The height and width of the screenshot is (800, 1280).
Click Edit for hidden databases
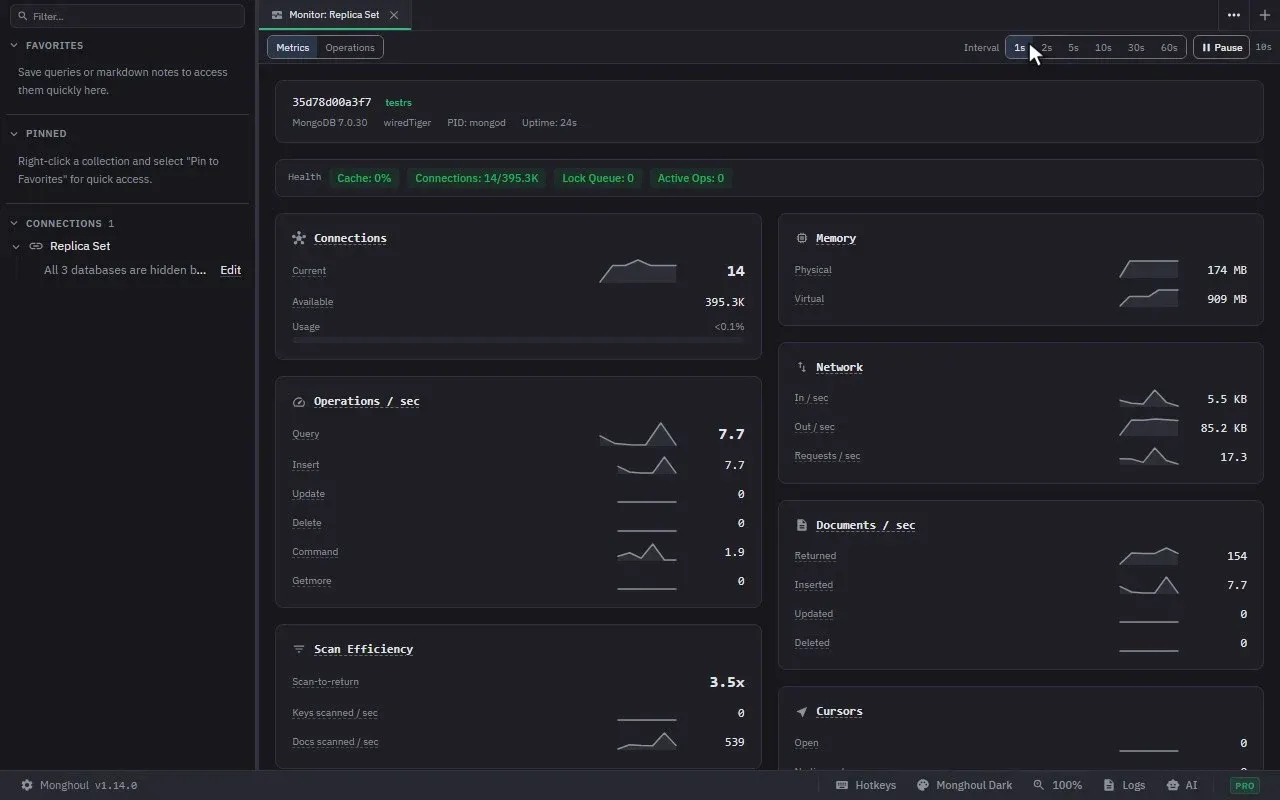pos(230,270)
